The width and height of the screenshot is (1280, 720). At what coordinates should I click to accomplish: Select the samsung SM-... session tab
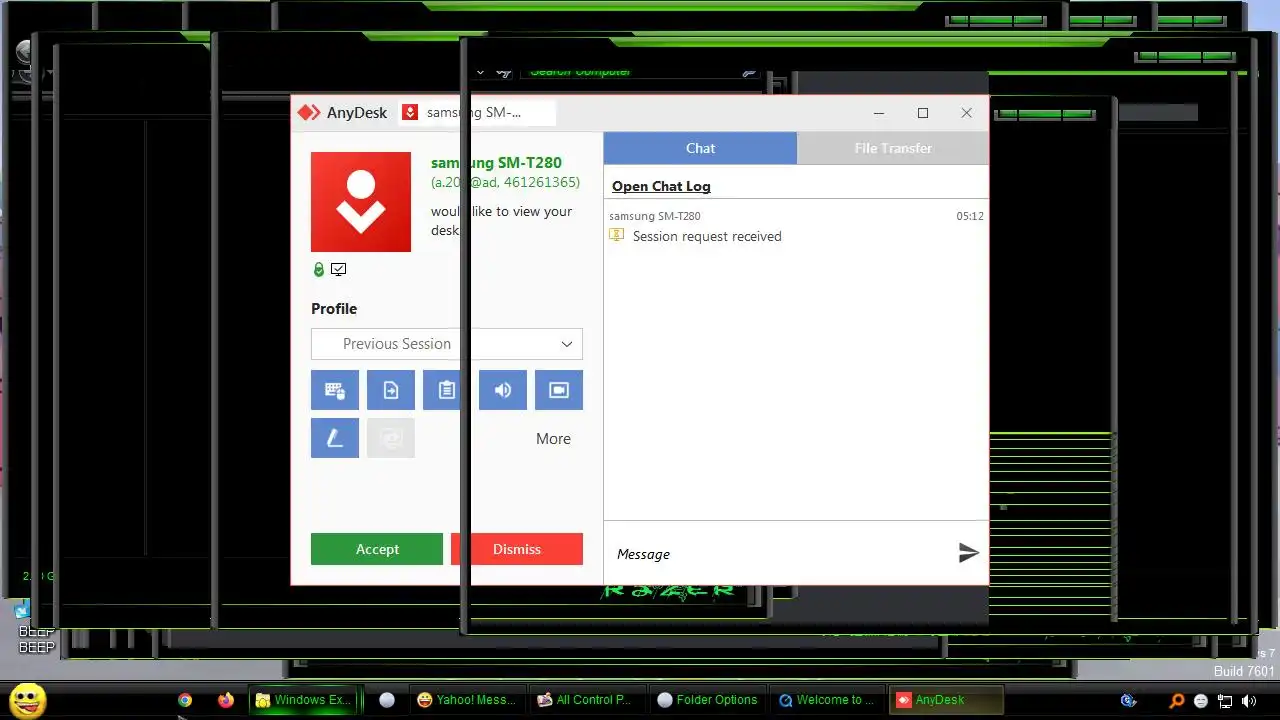click(x=476, y=113)
